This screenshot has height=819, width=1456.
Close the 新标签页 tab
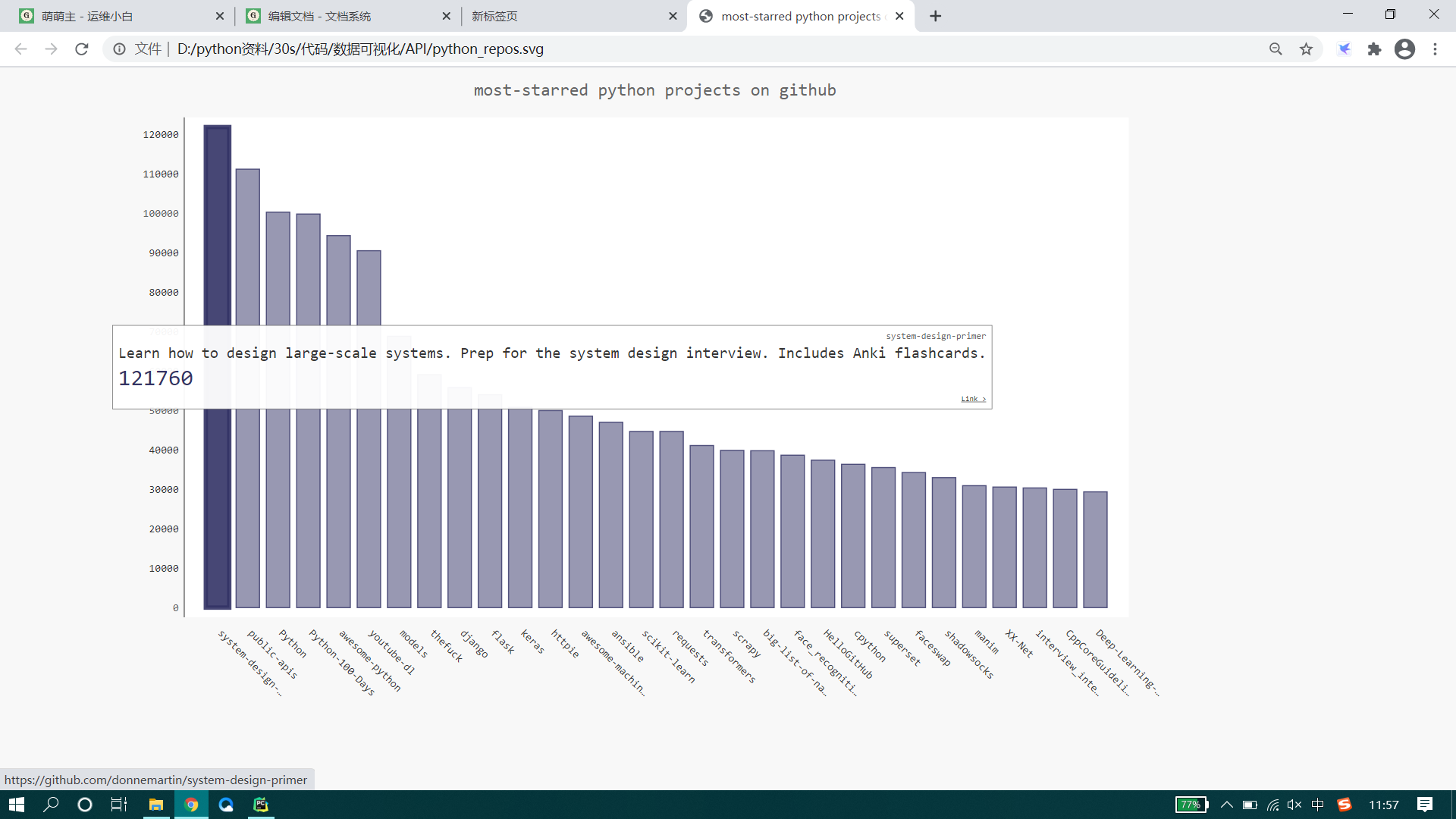[x=673, y=16]
